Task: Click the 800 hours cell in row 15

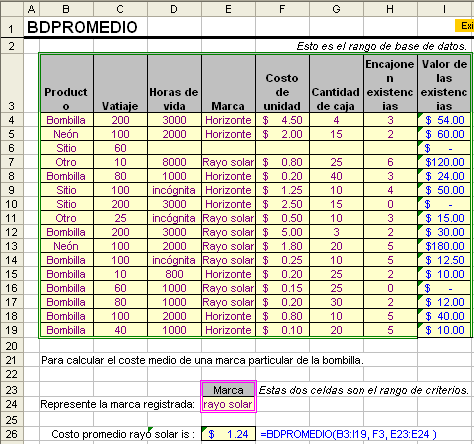Action: 174,274
